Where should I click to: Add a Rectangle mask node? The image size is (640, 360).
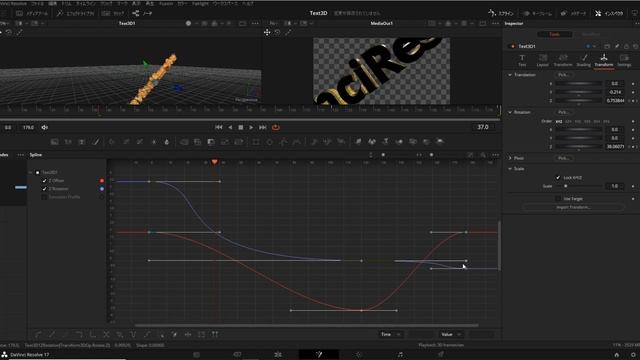click(x=256, y=142)
